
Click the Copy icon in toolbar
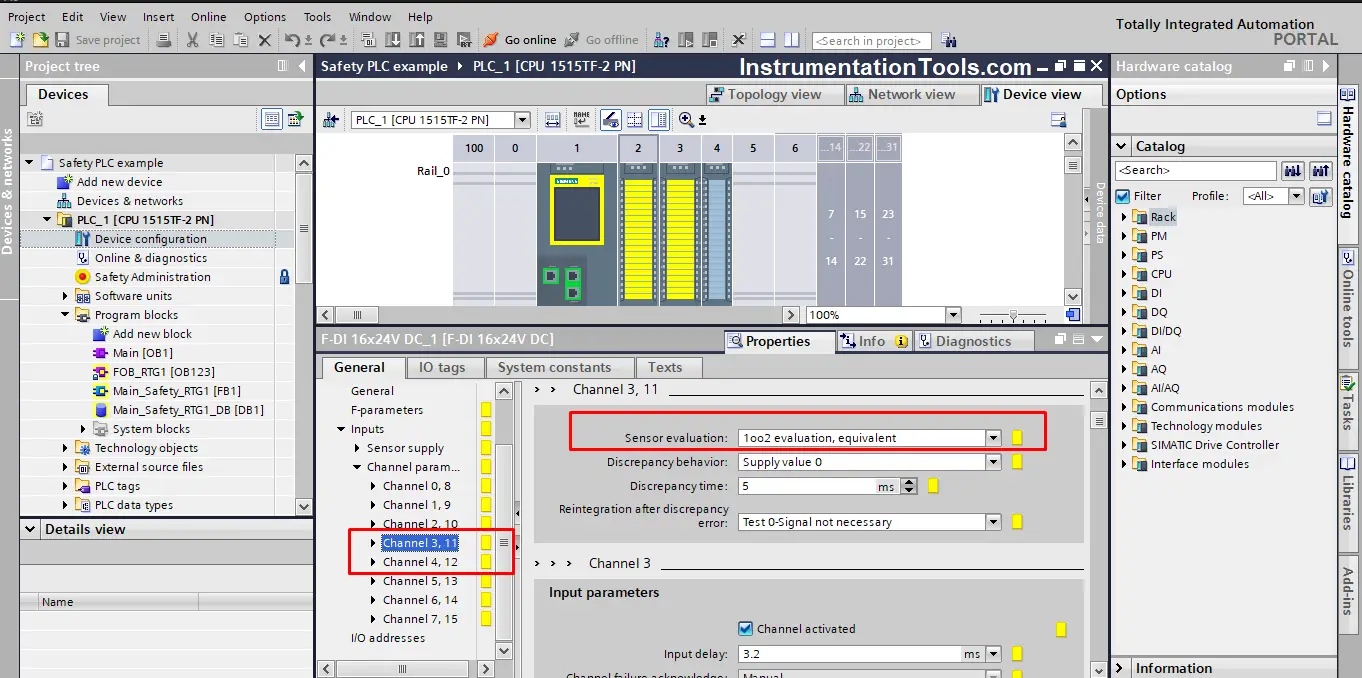216,40
